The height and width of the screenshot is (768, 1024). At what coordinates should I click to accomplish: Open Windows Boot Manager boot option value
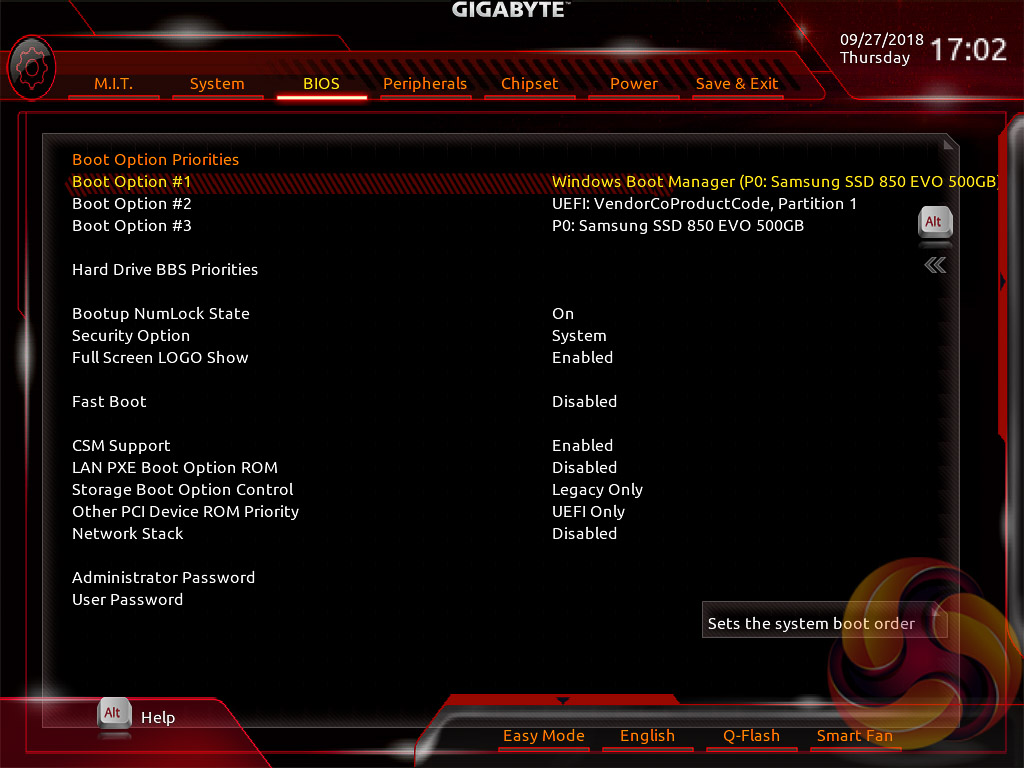click(775, 182)
